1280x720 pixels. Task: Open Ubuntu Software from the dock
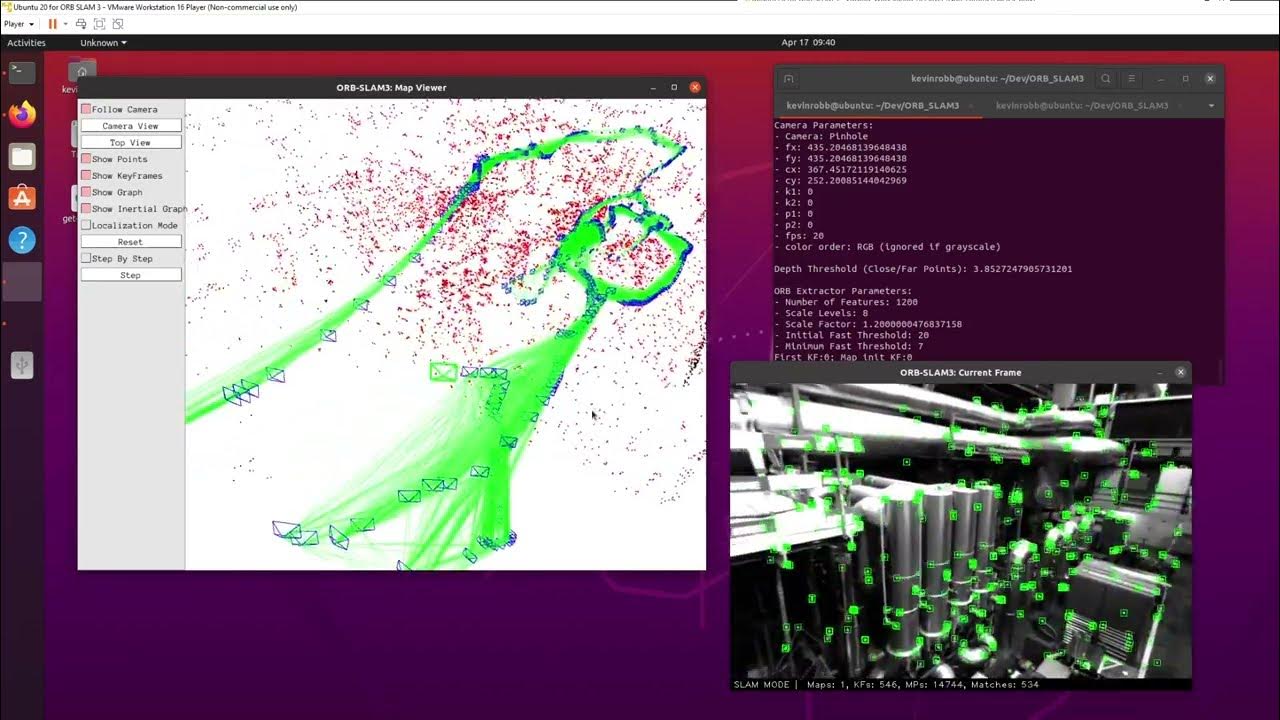(22, 198)
